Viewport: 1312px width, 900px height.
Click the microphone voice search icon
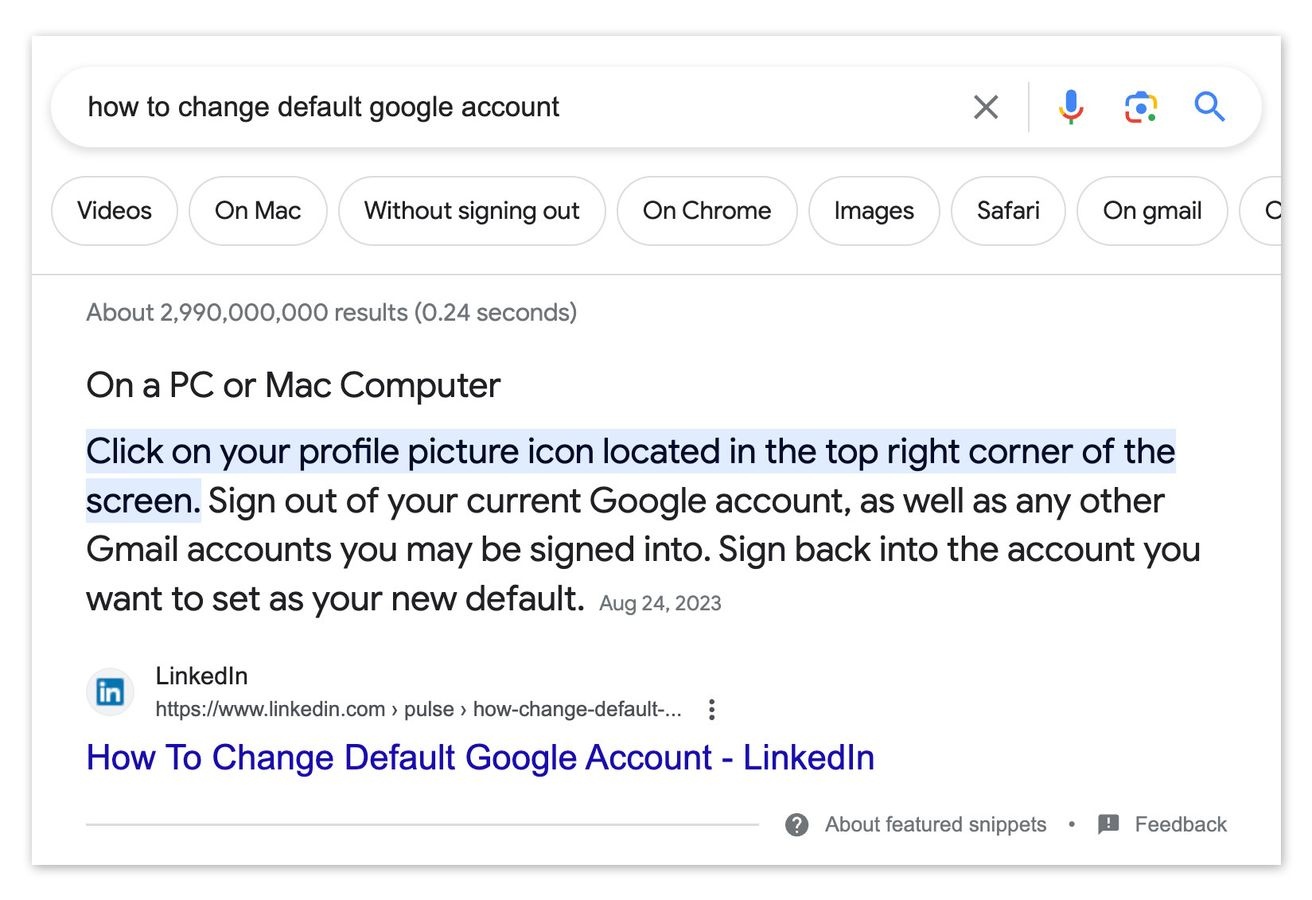1070,106
